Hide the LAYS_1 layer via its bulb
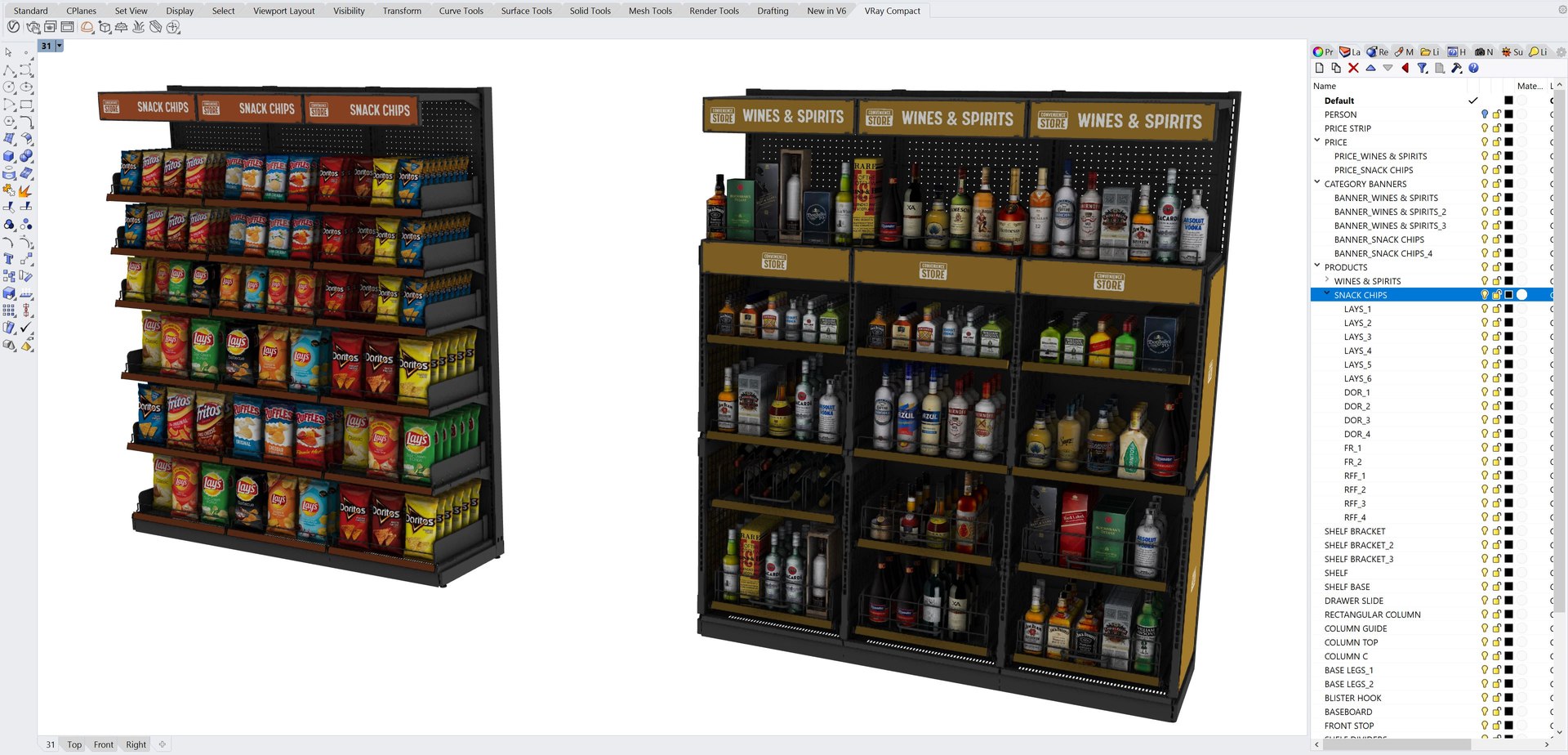The width and height of the screenshot is (1568, 755). point(1485,309)
